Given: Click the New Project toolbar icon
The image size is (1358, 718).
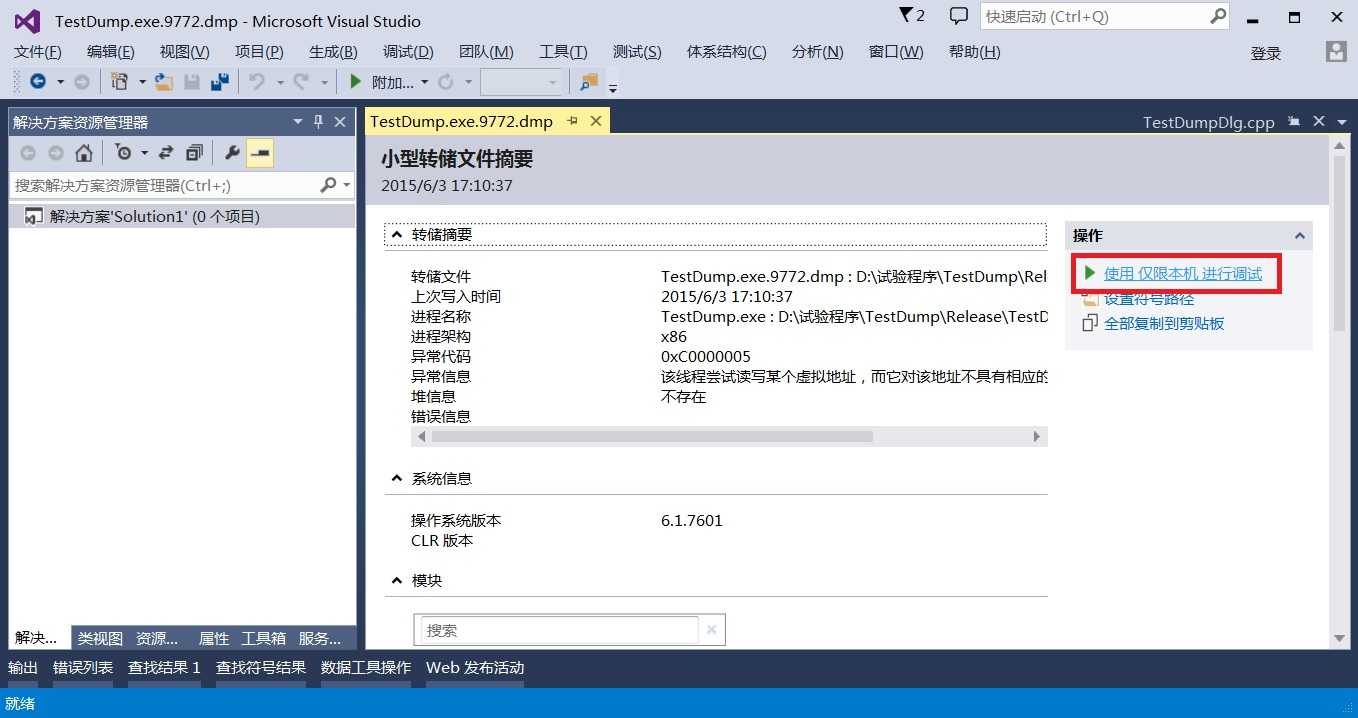Looking at the screenshot, I should coord(120,82).
